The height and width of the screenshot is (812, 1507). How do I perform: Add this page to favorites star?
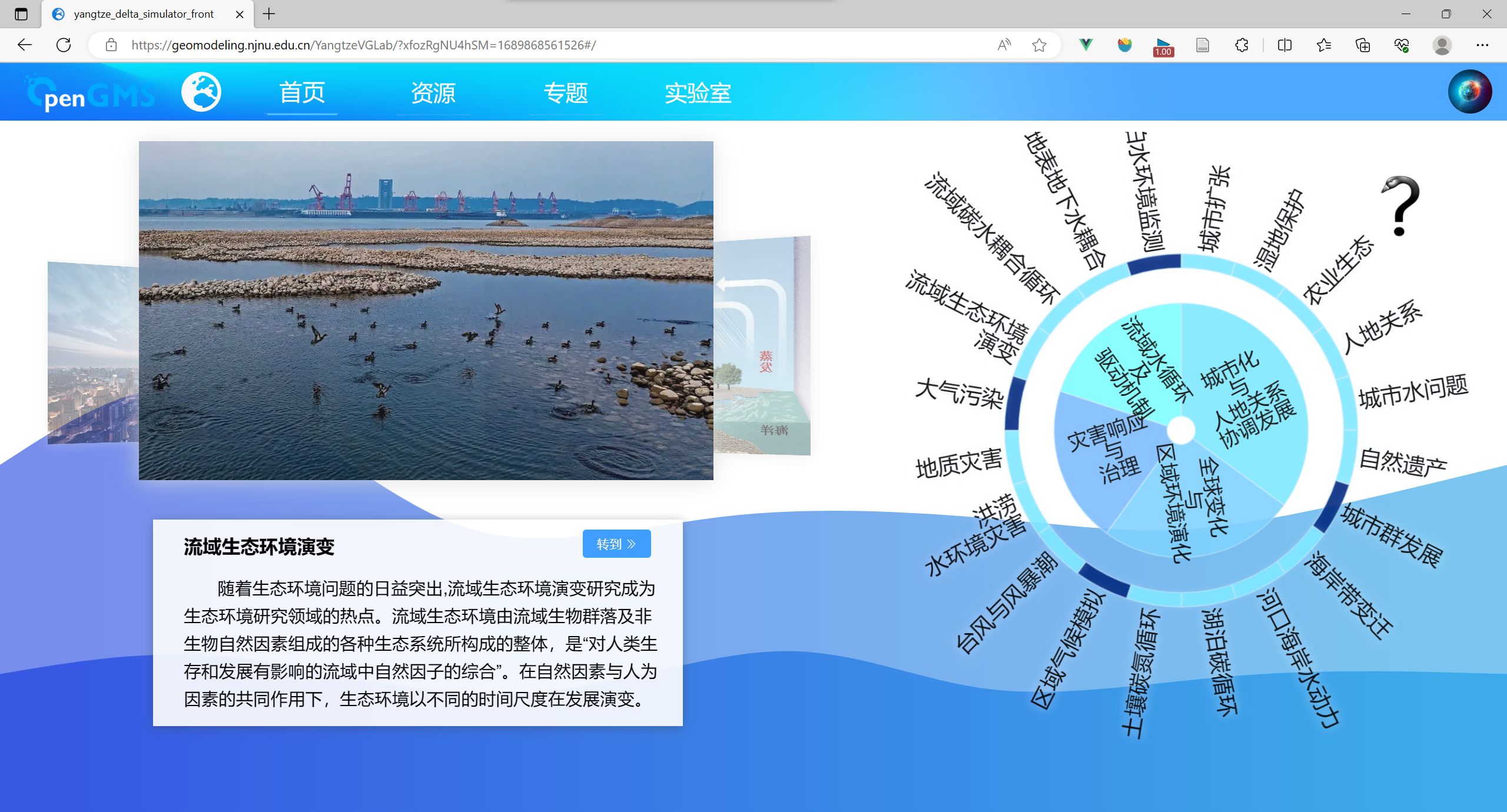[1039, 45]
